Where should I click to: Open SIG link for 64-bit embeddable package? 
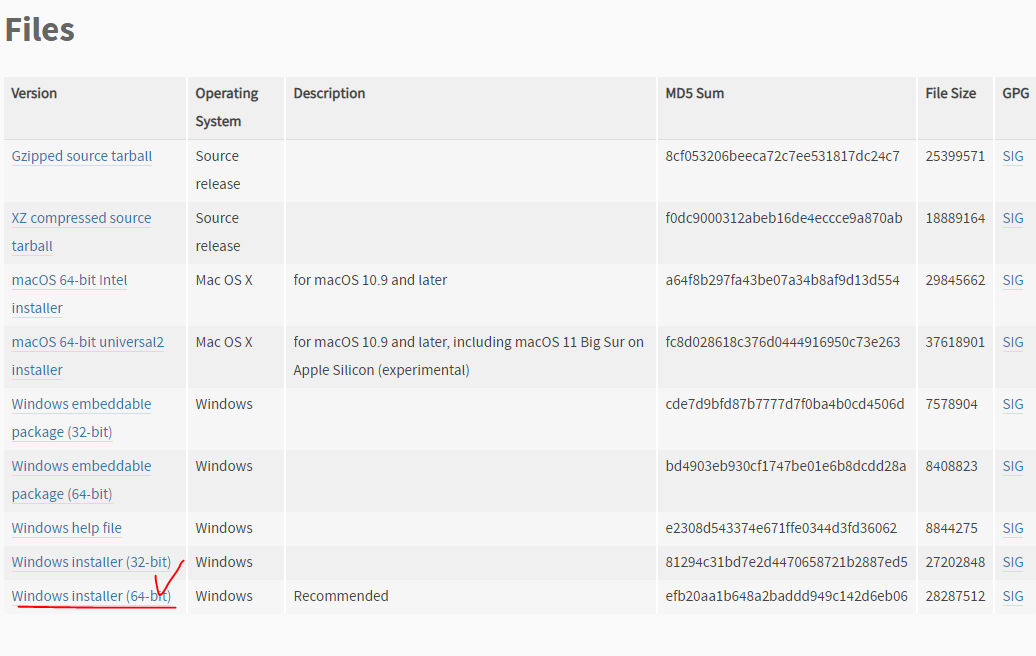[1012, 466]
